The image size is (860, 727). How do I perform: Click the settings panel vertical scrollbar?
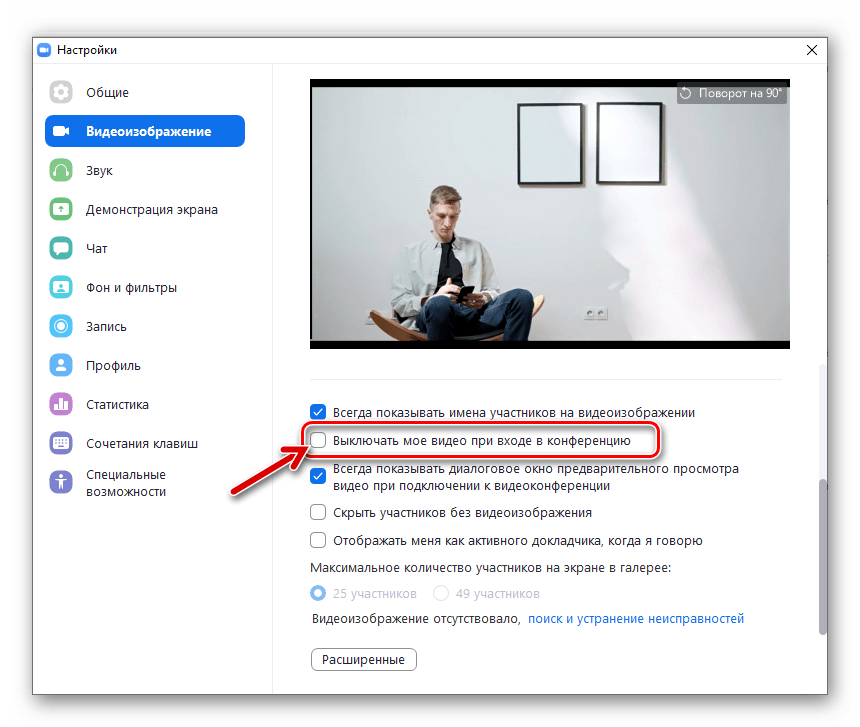[x=822, y=556]
